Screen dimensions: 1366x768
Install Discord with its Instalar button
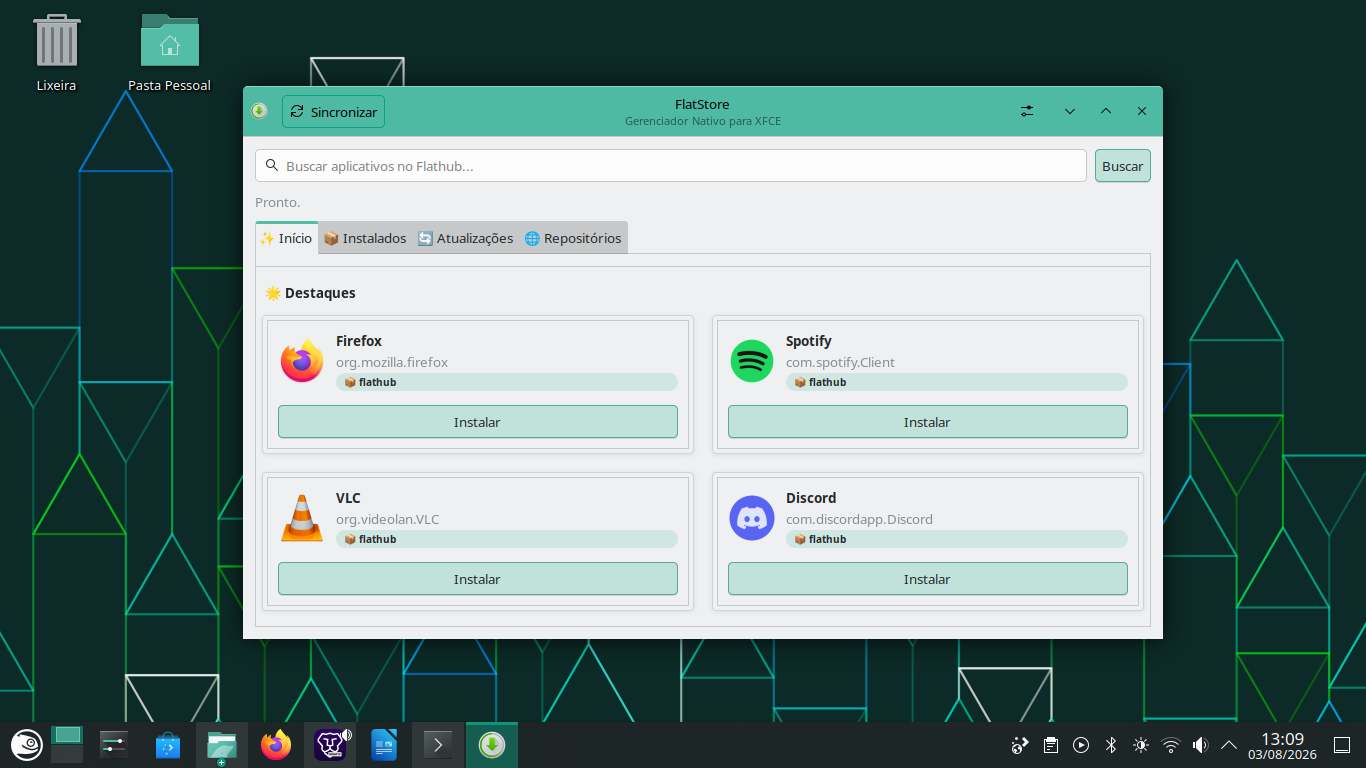coord(928,579)
